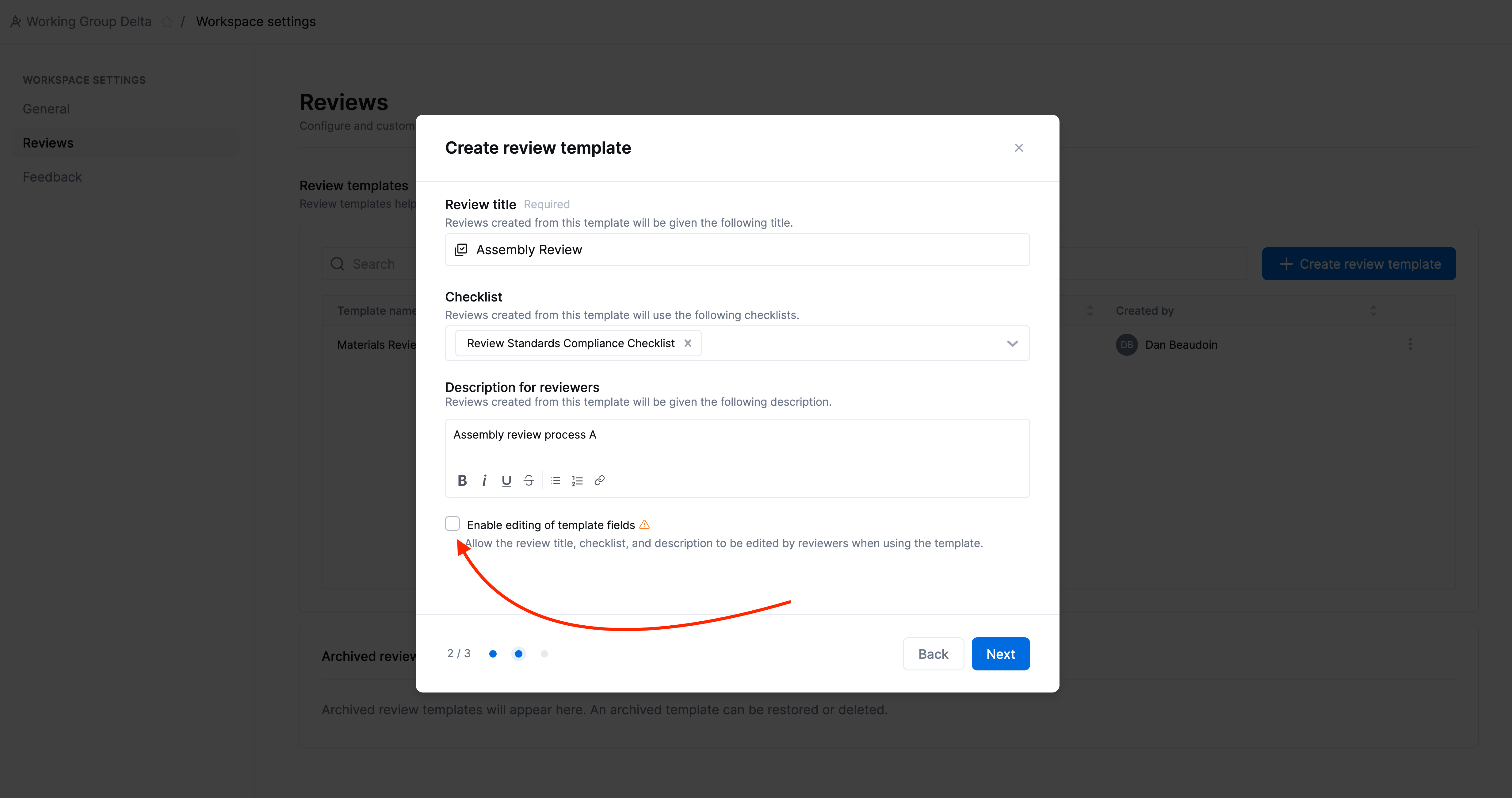Click the Review Standards Compliance Checklist label
Image resolution: width=1512 pixels, height=798 pixels.
point(571,343)
